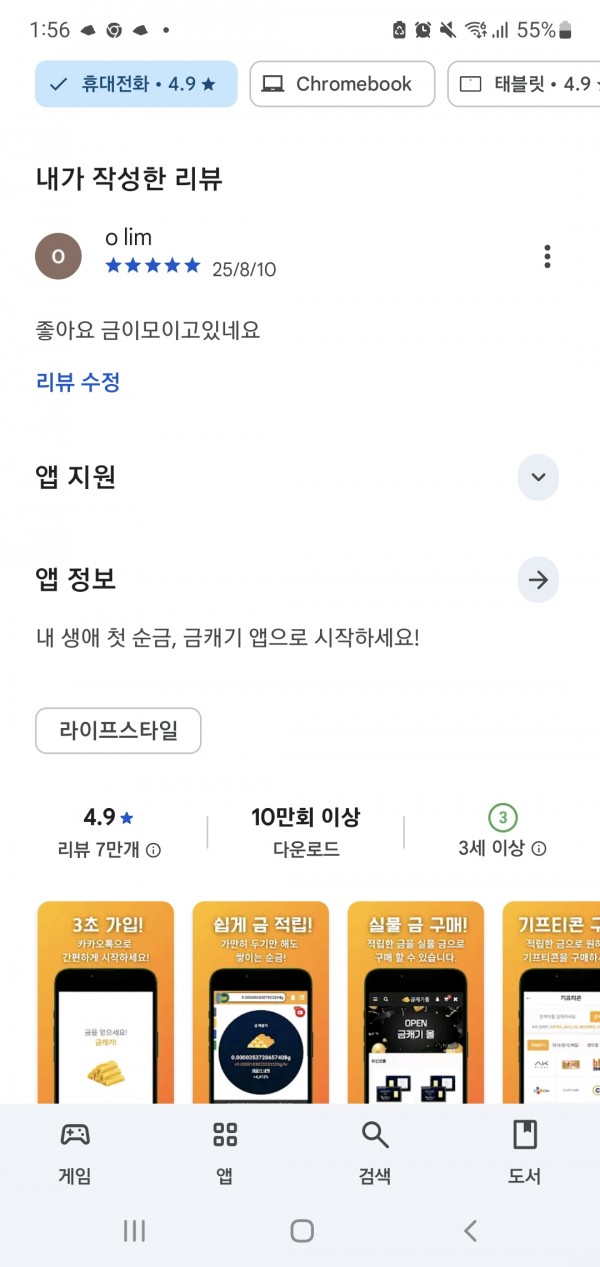Open the 3초 가입! screenshot thumbnail
Image resolution: width=600 pixels, height=1267 pixels.
(x=106, y=1001)
